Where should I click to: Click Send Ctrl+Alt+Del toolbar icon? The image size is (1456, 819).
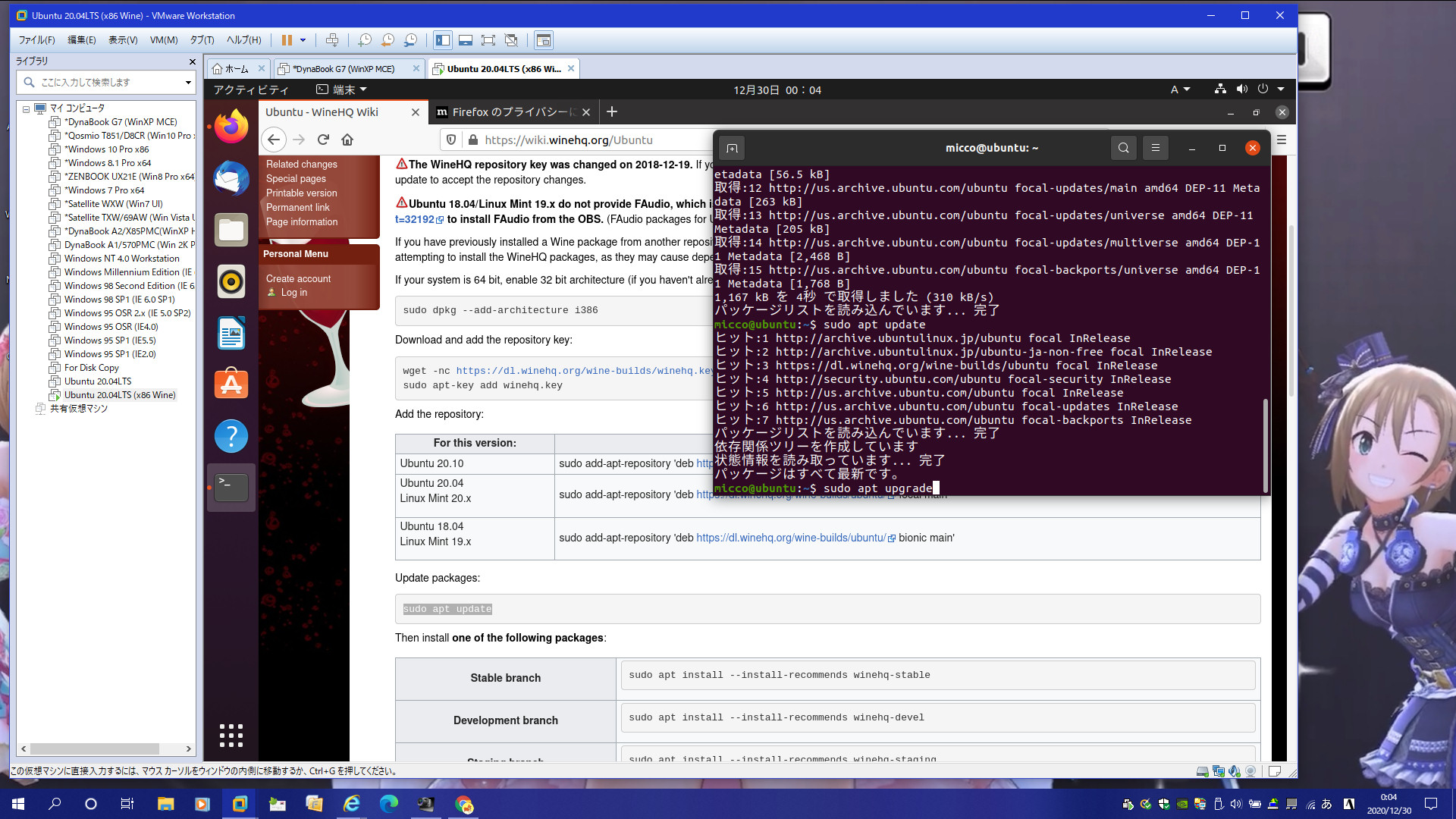tap(331, 40)
